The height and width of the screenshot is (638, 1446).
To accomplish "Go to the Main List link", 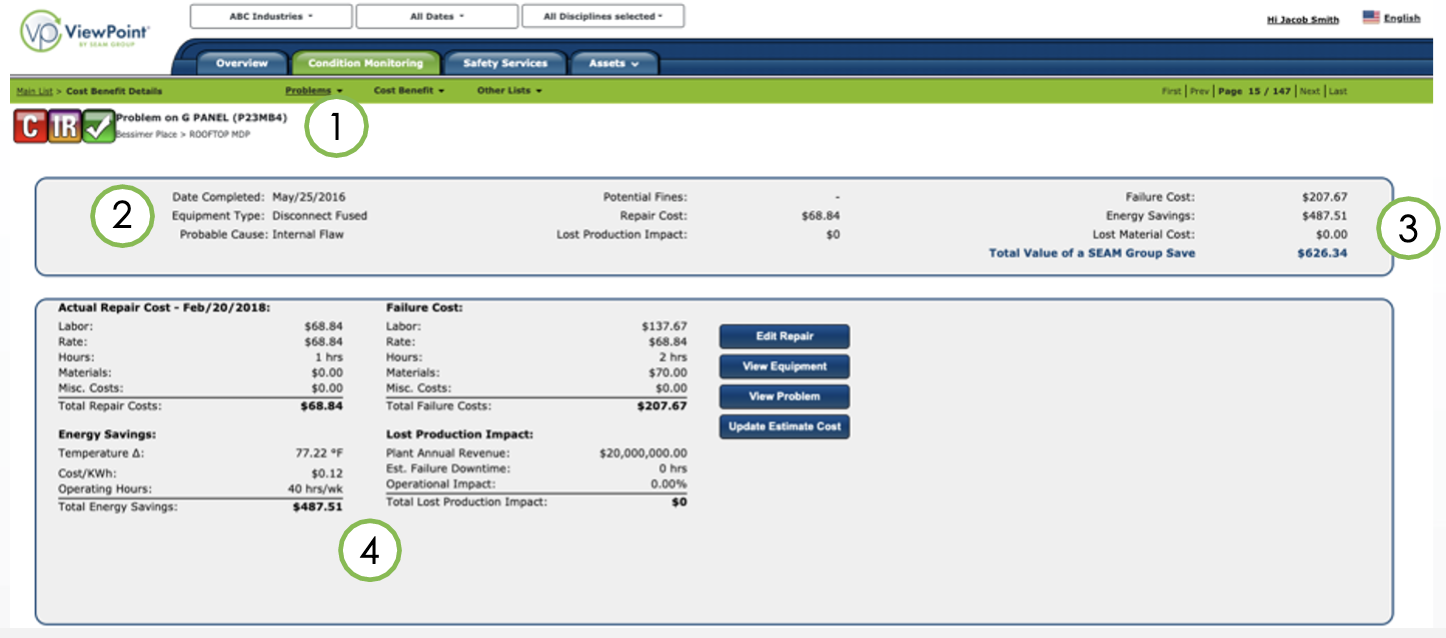I will [33, 90].
